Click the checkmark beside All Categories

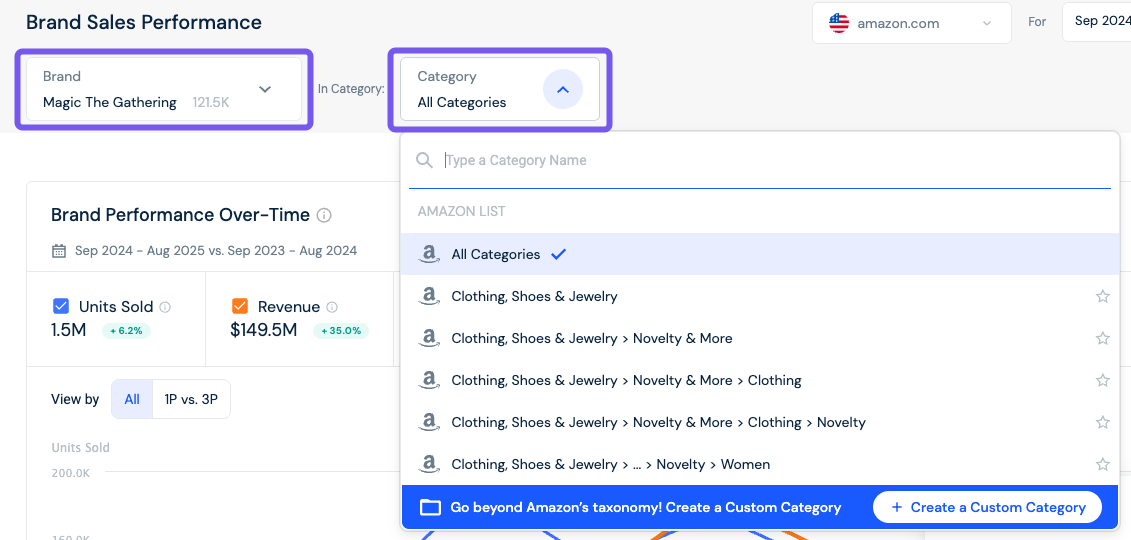pyautogui.click(x=558, y=254)
